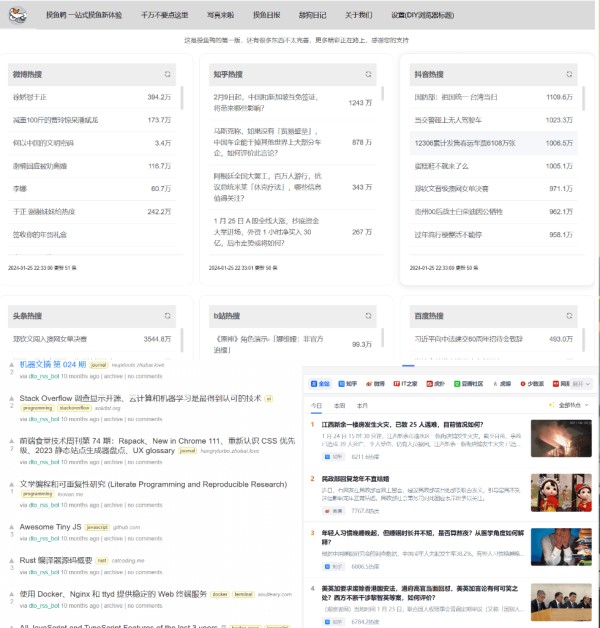Upvote the Rust 编译器源码概要 post
This screenshot has height=628, width=600.
pos(12,560)
